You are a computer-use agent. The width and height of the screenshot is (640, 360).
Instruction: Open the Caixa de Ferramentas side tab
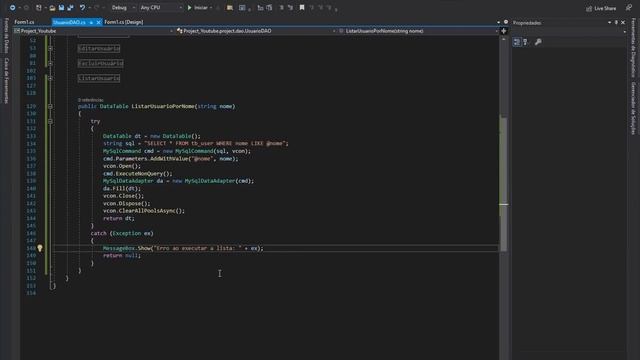tap(6, 81)
